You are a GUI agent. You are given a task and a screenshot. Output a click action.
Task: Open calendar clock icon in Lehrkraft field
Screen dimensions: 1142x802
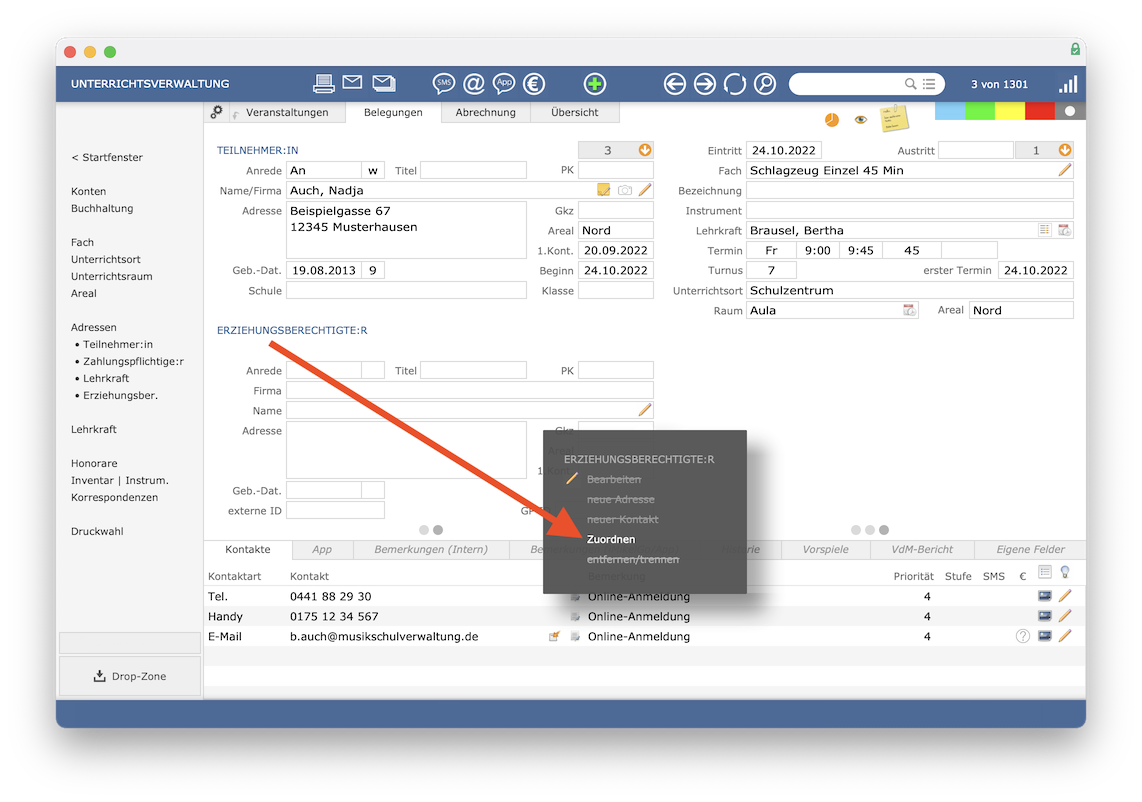tap(1064, 230)
